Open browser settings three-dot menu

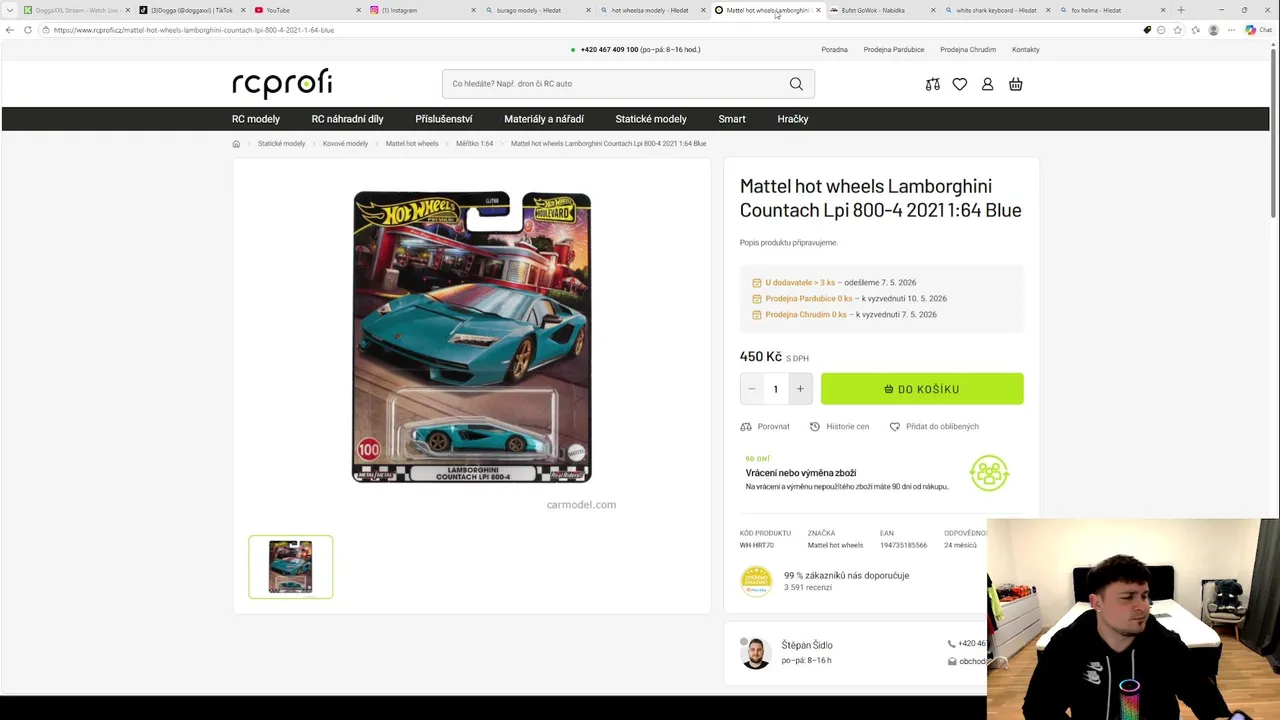1231,30
